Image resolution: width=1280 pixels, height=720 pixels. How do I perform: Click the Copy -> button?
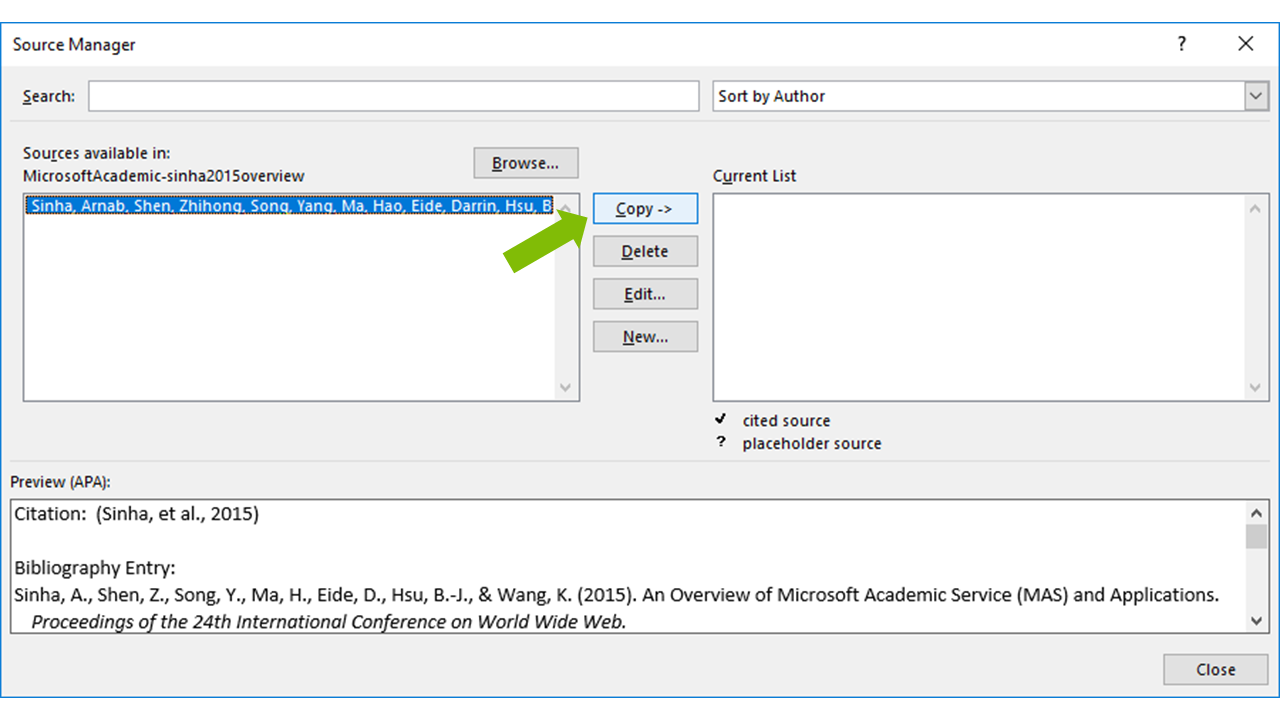pos(645,209)
